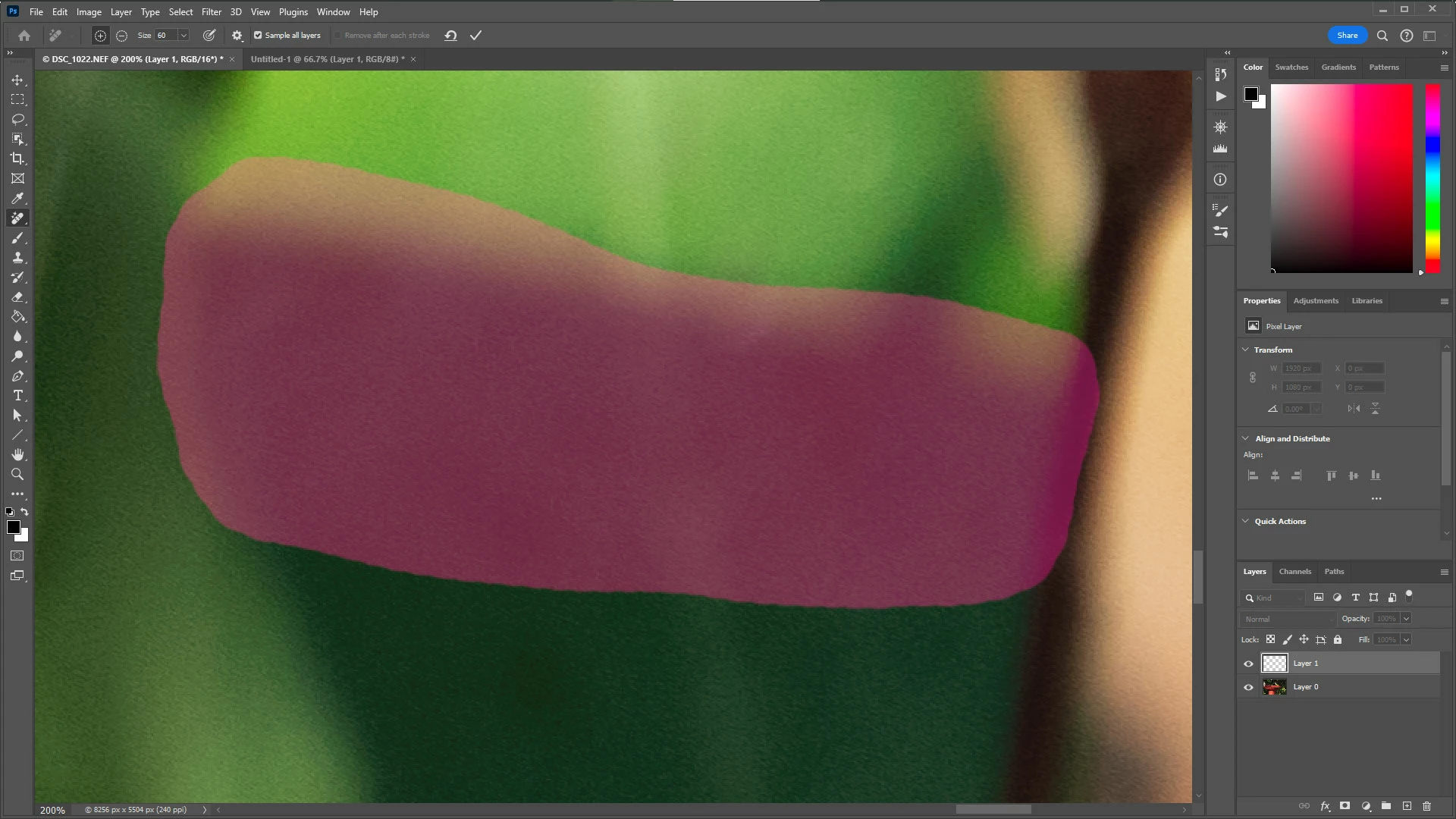Image resolution: width=1456 pixels, height=819 pixels.
Task: Click the hue spectrum slider strip
Action: tap(1432, 178)
